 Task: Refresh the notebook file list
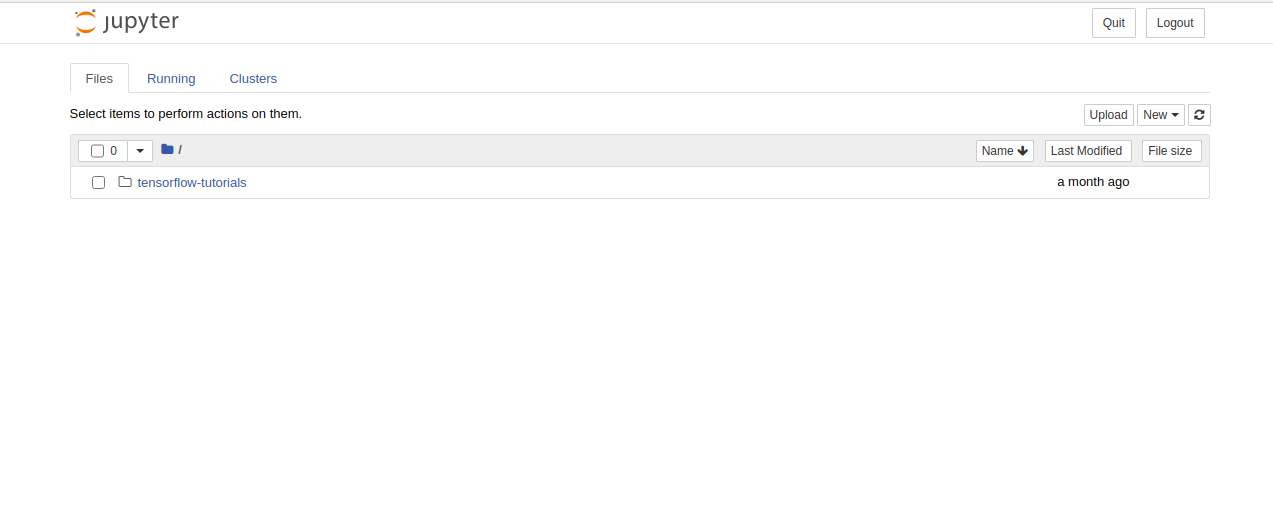pos(1199,115)
